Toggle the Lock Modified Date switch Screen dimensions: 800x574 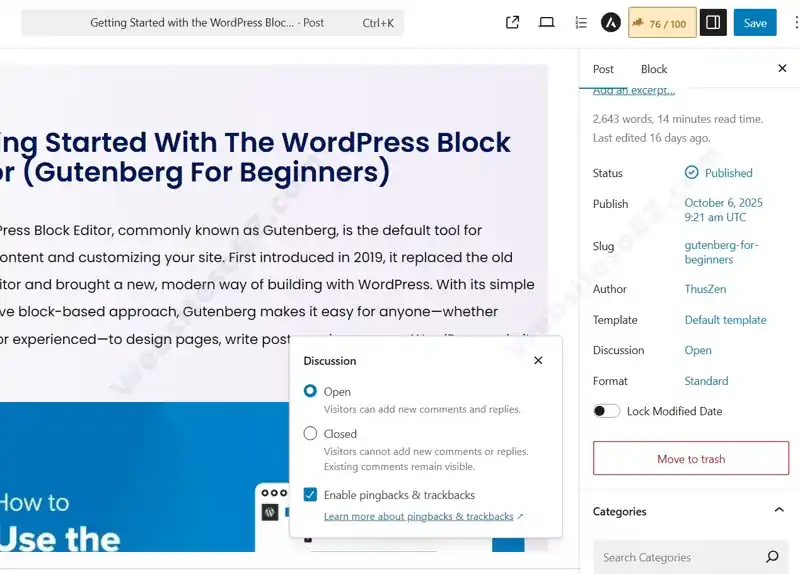click(x=606, y=411)
